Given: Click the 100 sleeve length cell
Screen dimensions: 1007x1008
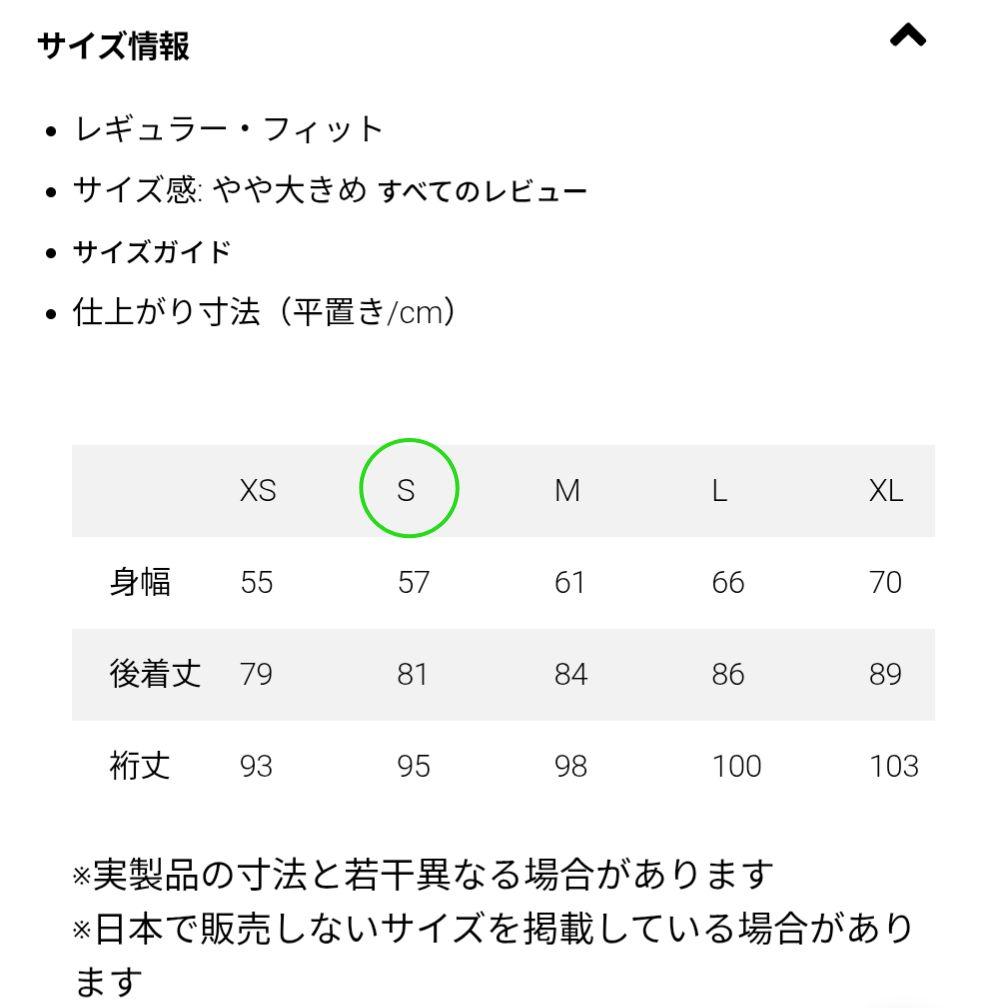Looking at the screenshot, I should [736, 766].
